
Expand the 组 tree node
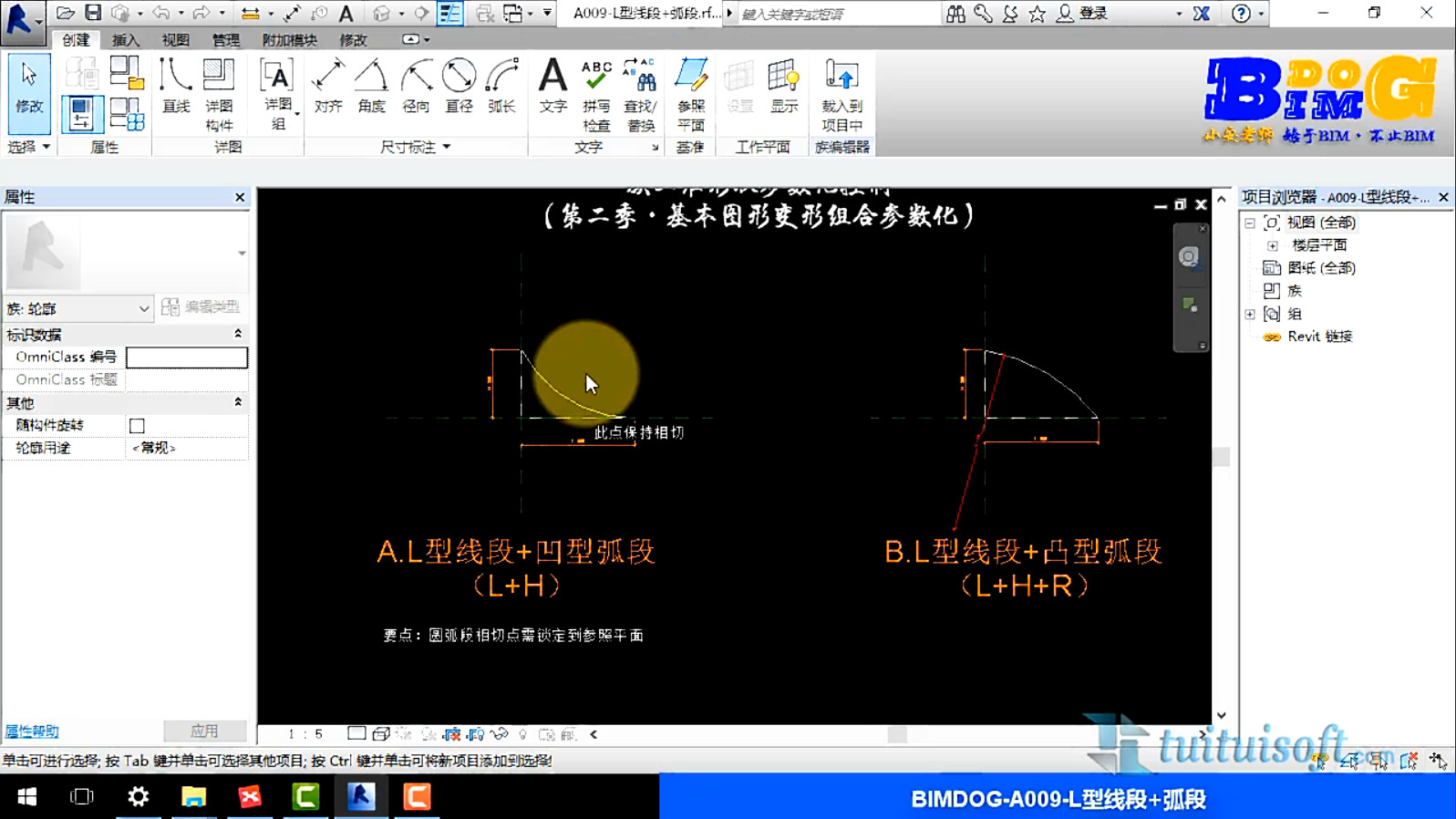[x=1250, y=314]
